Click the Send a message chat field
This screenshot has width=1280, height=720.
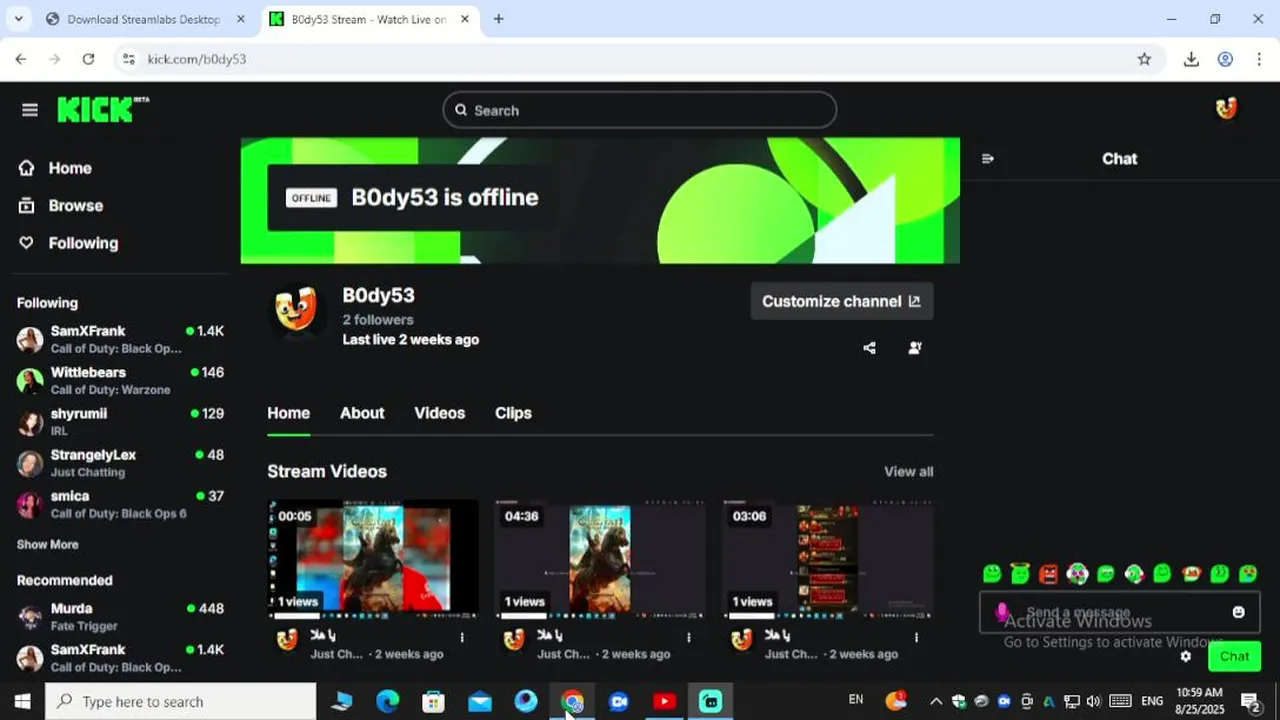coord(1120,612)
